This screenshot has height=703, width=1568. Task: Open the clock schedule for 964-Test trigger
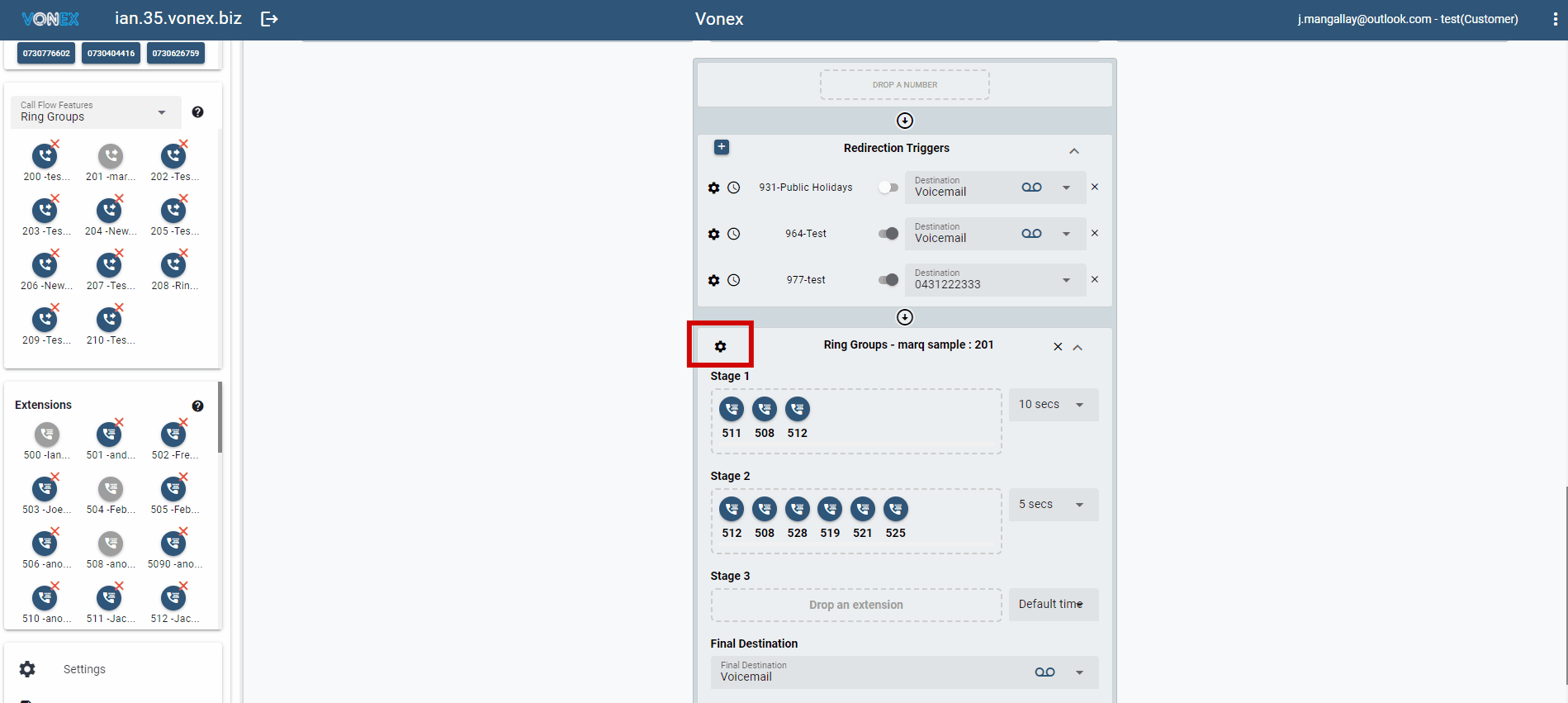[x=733, y=234]
